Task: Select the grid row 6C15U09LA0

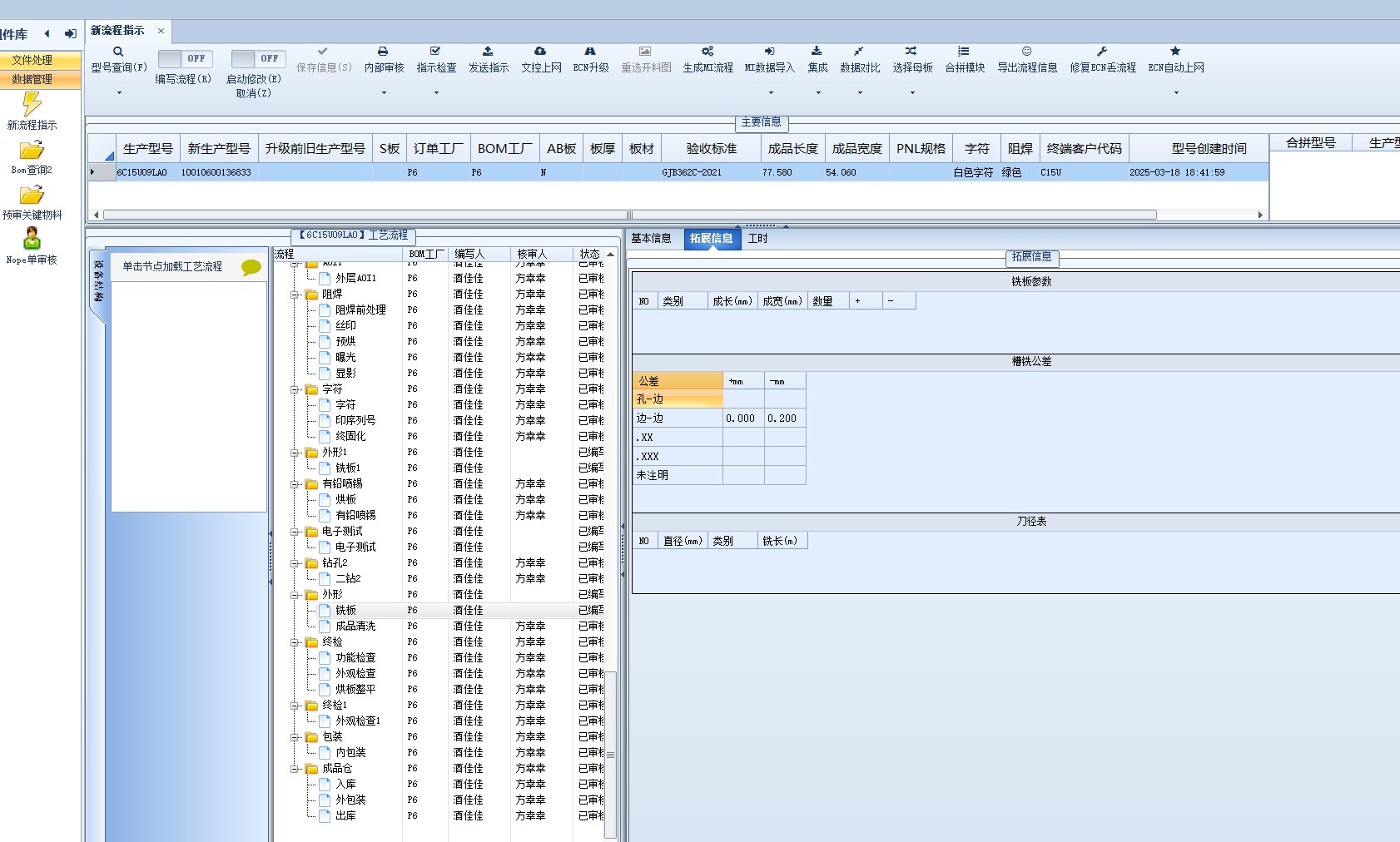Action: 678,172
